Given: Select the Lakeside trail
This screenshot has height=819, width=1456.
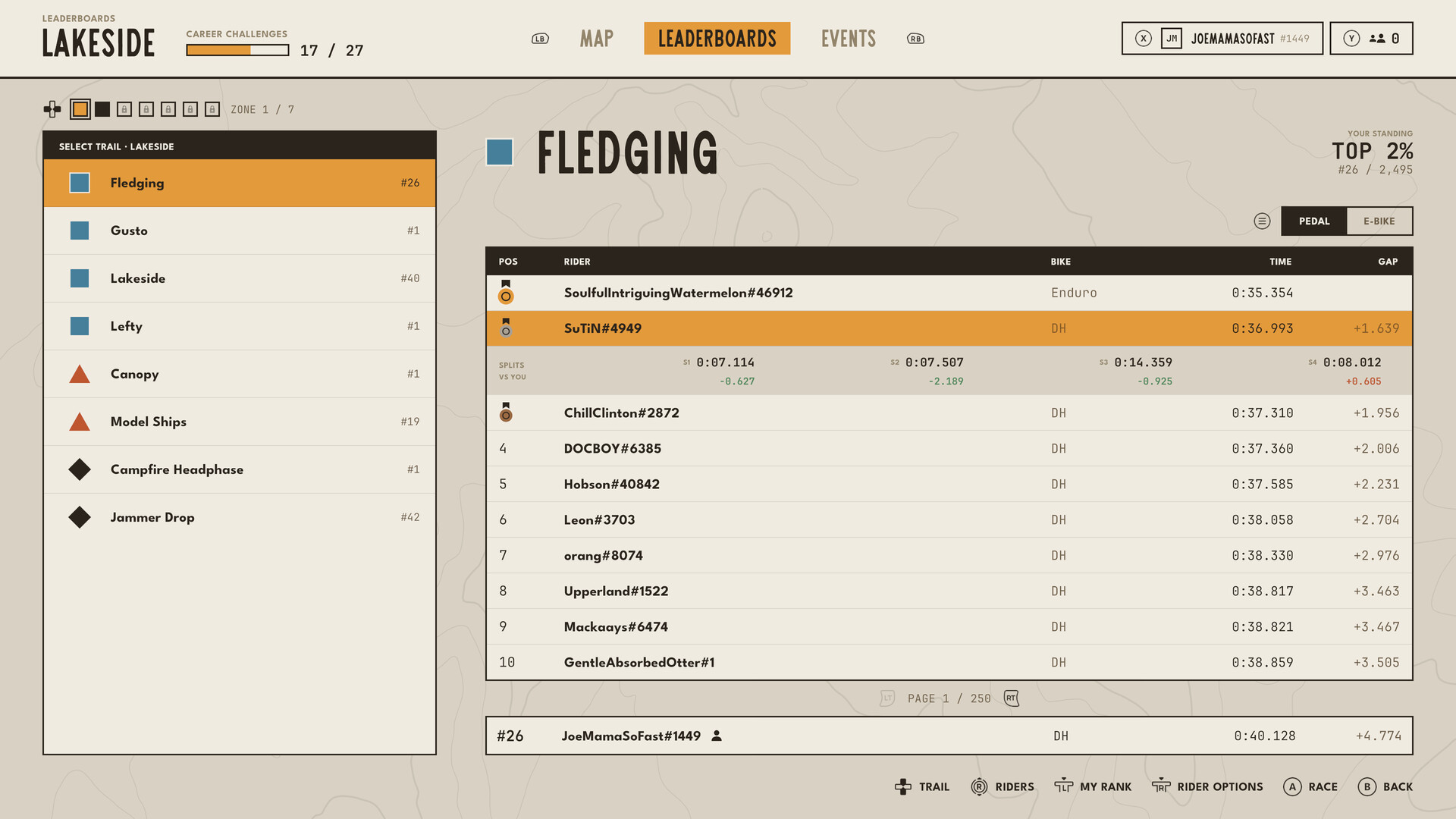Looking at the screenshot, I should 240,278.
